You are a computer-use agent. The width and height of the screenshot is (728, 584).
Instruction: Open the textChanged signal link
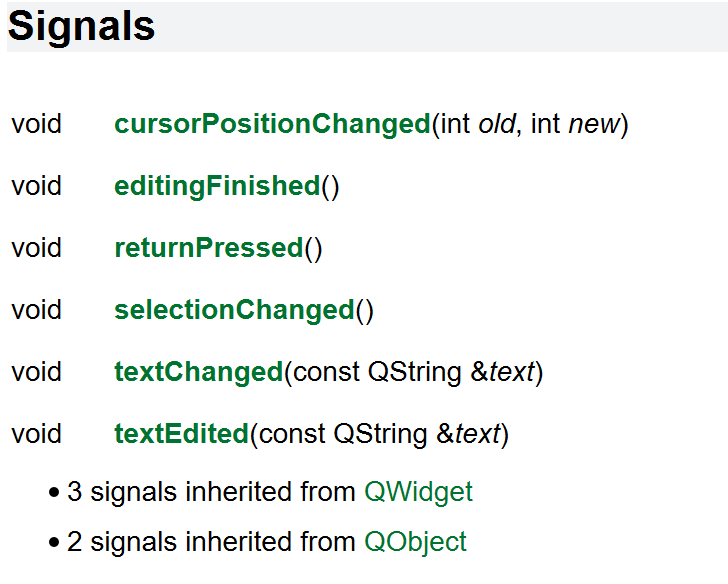199,372
